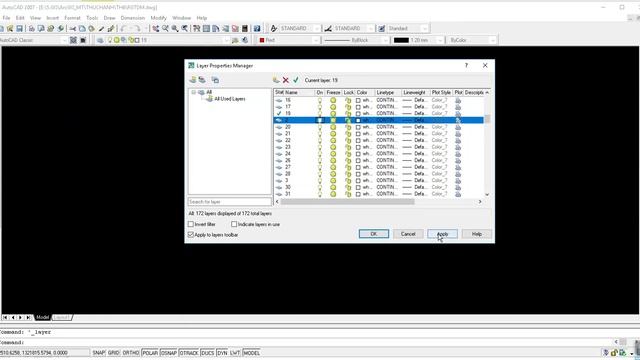Check the Invert filter checkbox
This screenshot has height=360, width=640.
(x=191, y=224)
